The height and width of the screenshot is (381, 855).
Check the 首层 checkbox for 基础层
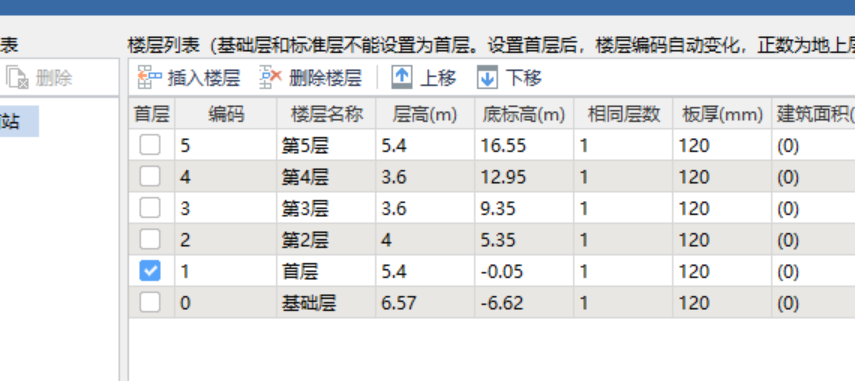tap(149, 303)
